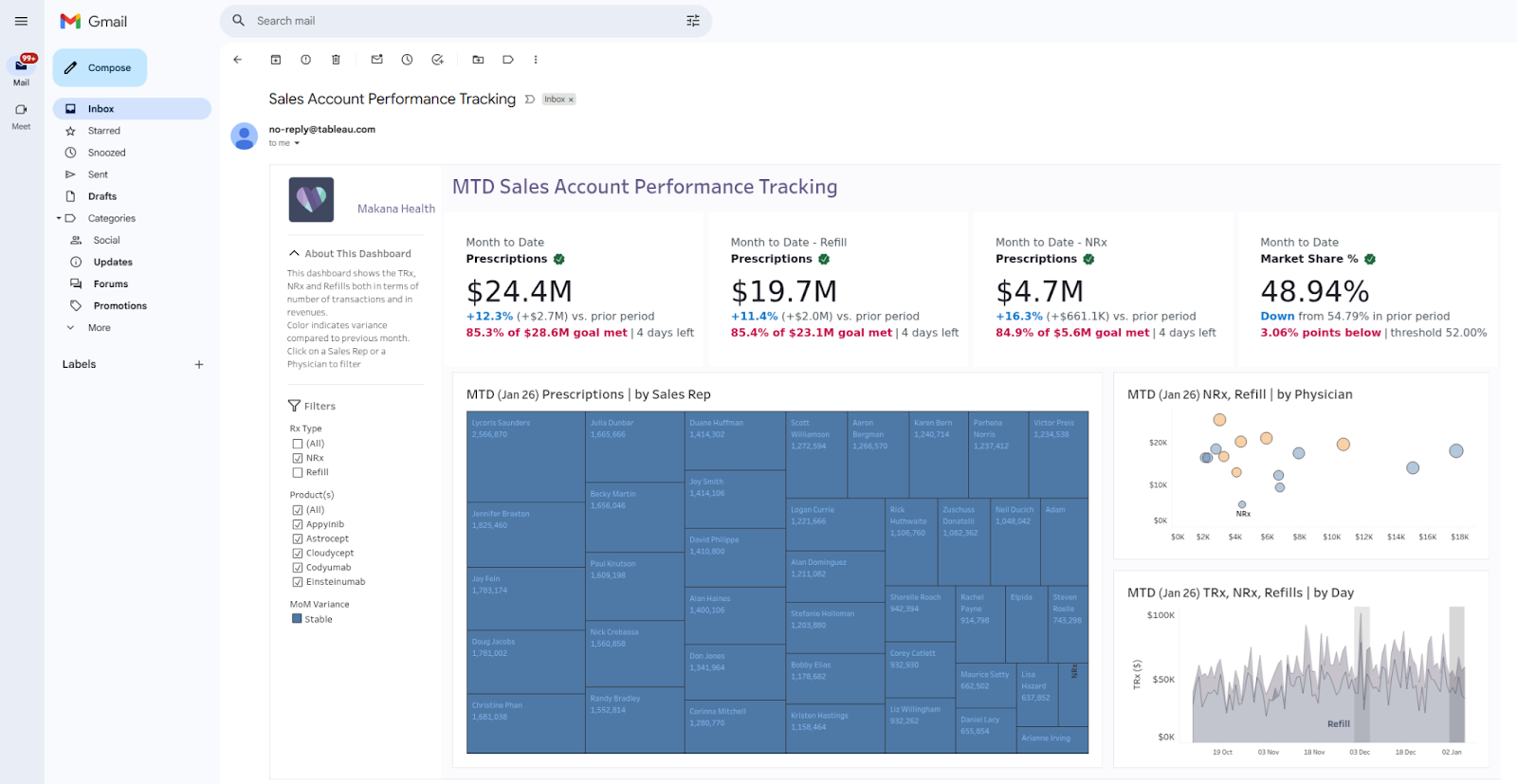Click the Report spam icon
The height and width of the screenshot is (784, 1517).
pyautogui.click(x=305, y=60)
